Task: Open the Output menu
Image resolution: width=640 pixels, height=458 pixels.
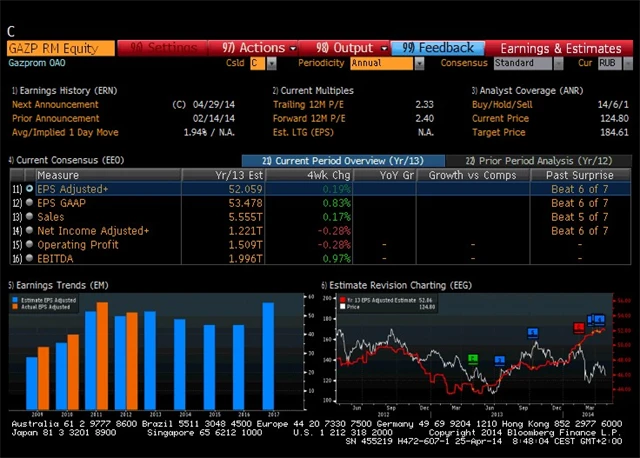Action: tap(351, 47)
